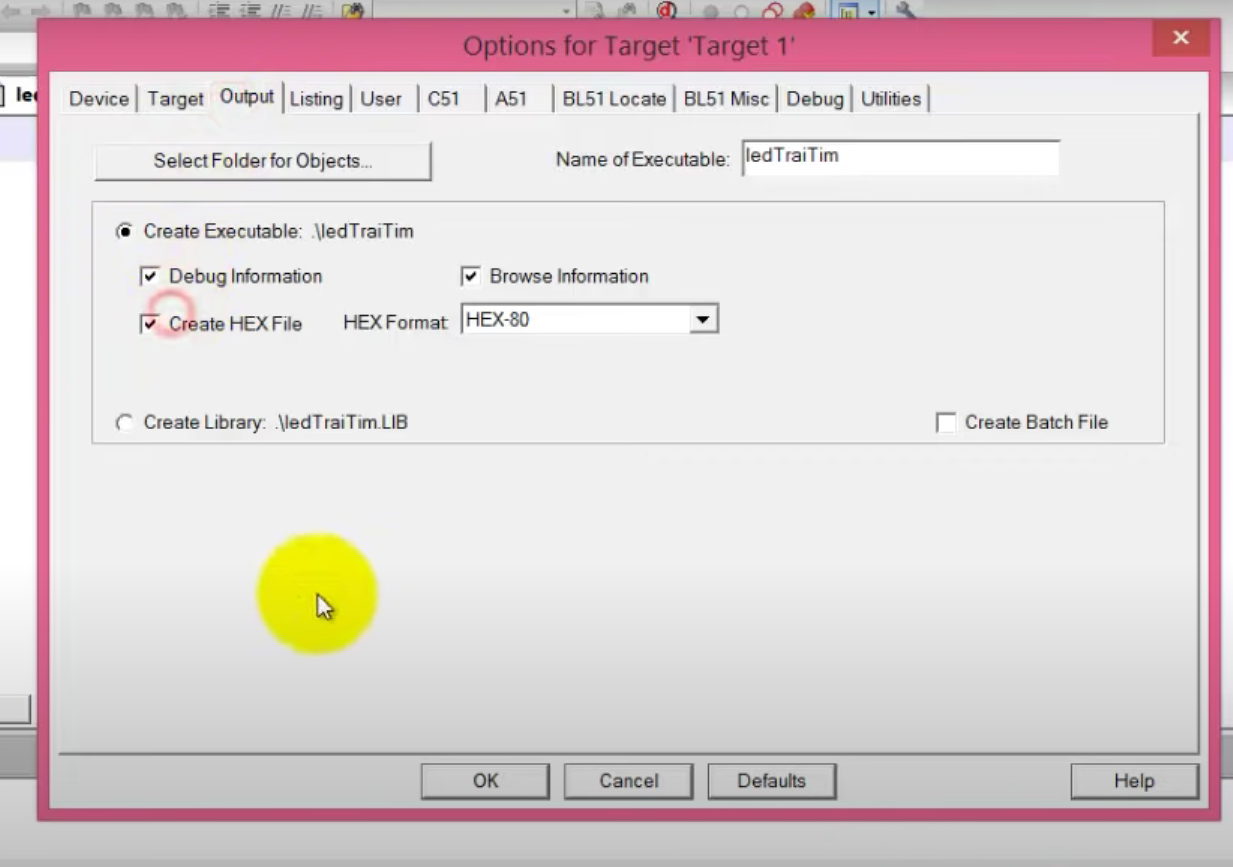The height and width of the screenshot is (867, 1233).
Task: Click Select Folder for Objects button
Action: [x=263, y=161]
